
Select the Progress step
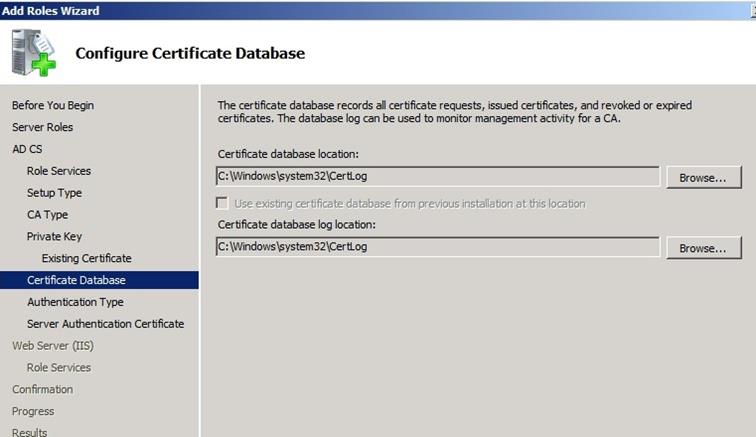click(x=33, y=411)
